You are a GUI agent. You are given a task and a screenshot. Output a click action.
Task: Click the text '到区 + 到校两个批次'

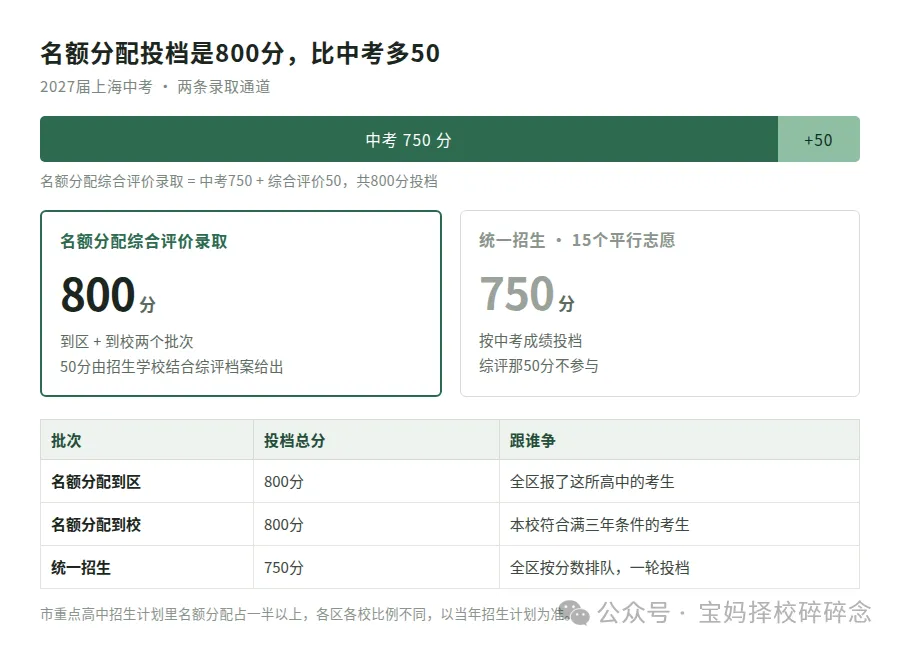click(x=126, y=342)
